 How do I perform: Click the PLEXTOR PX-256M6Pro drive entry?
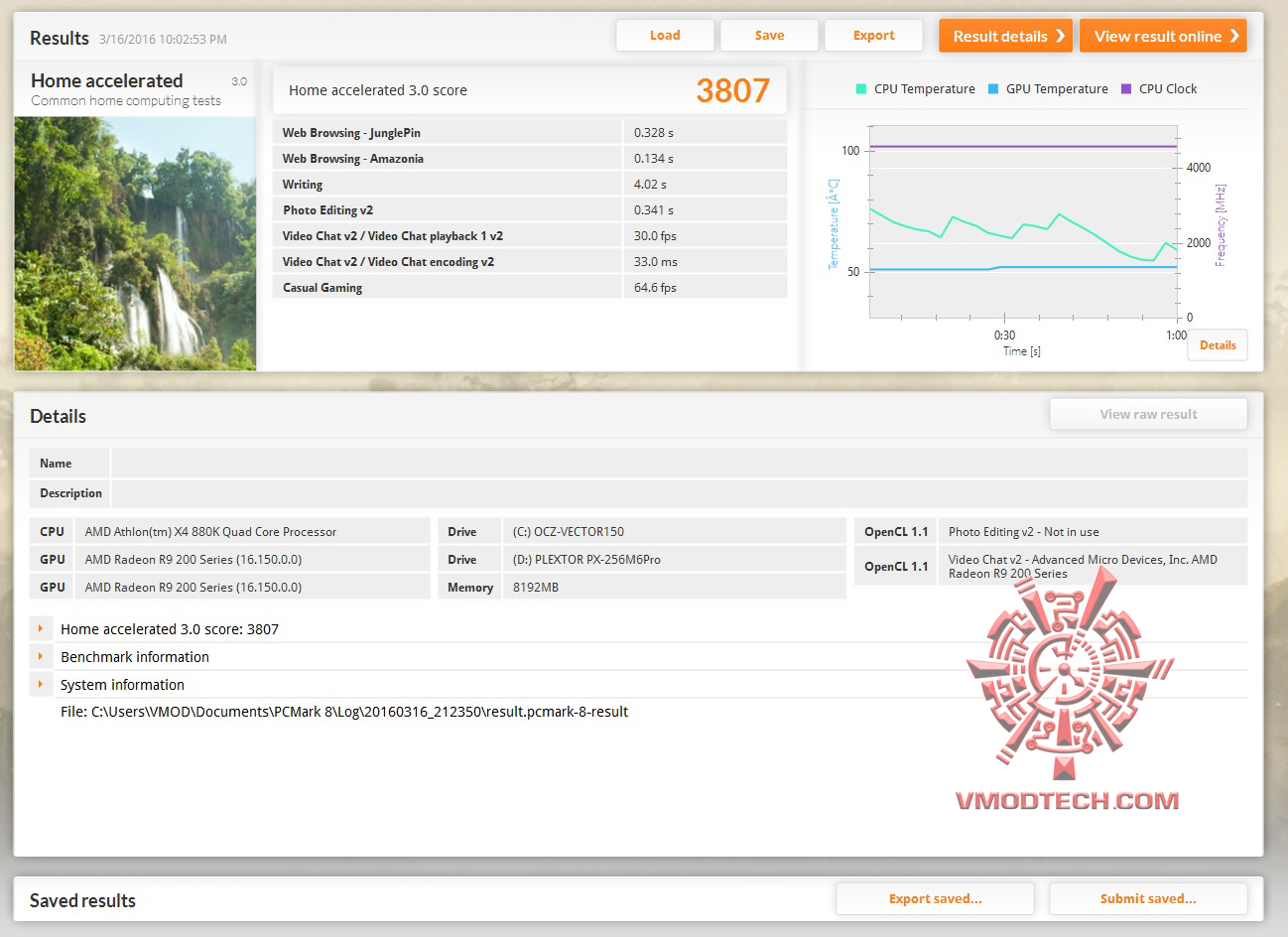tap(586, 560)
